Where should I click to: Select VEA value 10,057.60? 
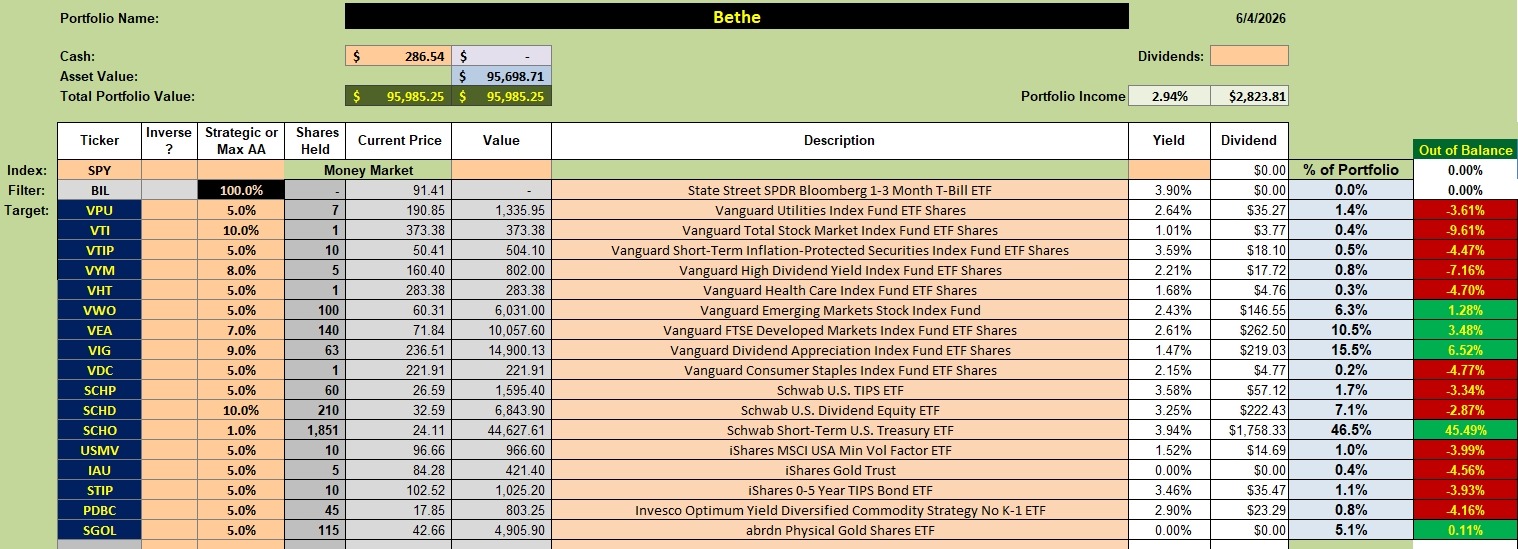pyautogui.click(x=501, y=330)
